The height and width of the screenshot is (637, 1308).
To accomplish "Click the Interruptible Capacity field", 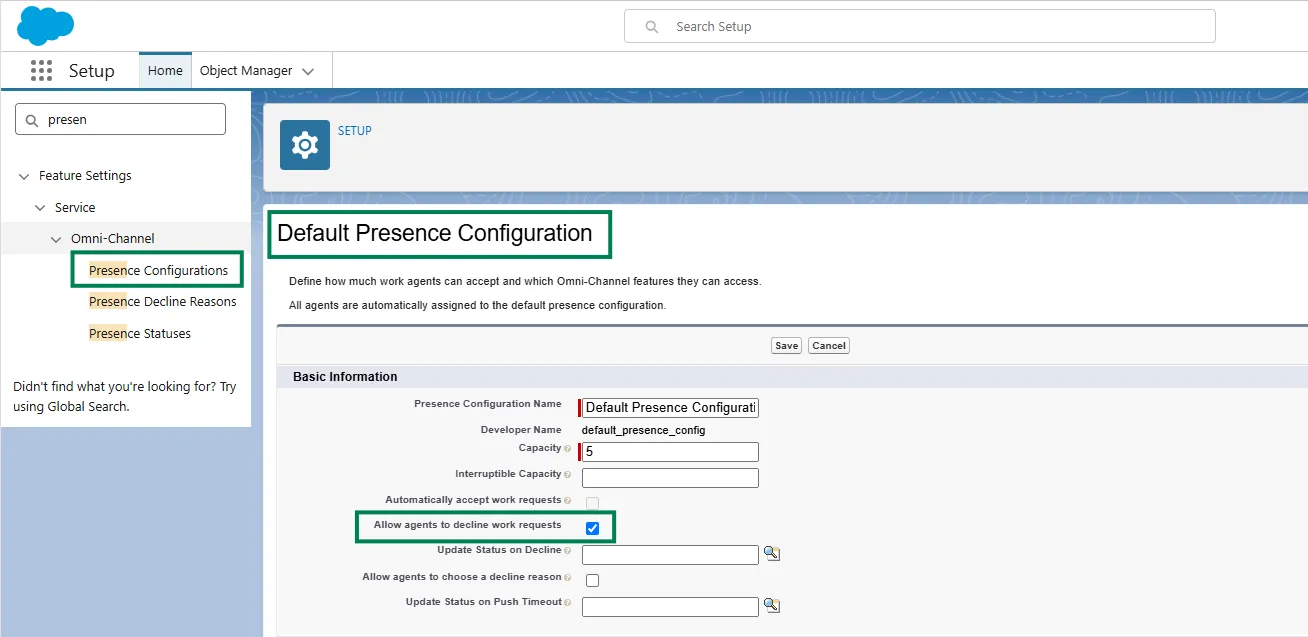I will (x=670, y=478).
